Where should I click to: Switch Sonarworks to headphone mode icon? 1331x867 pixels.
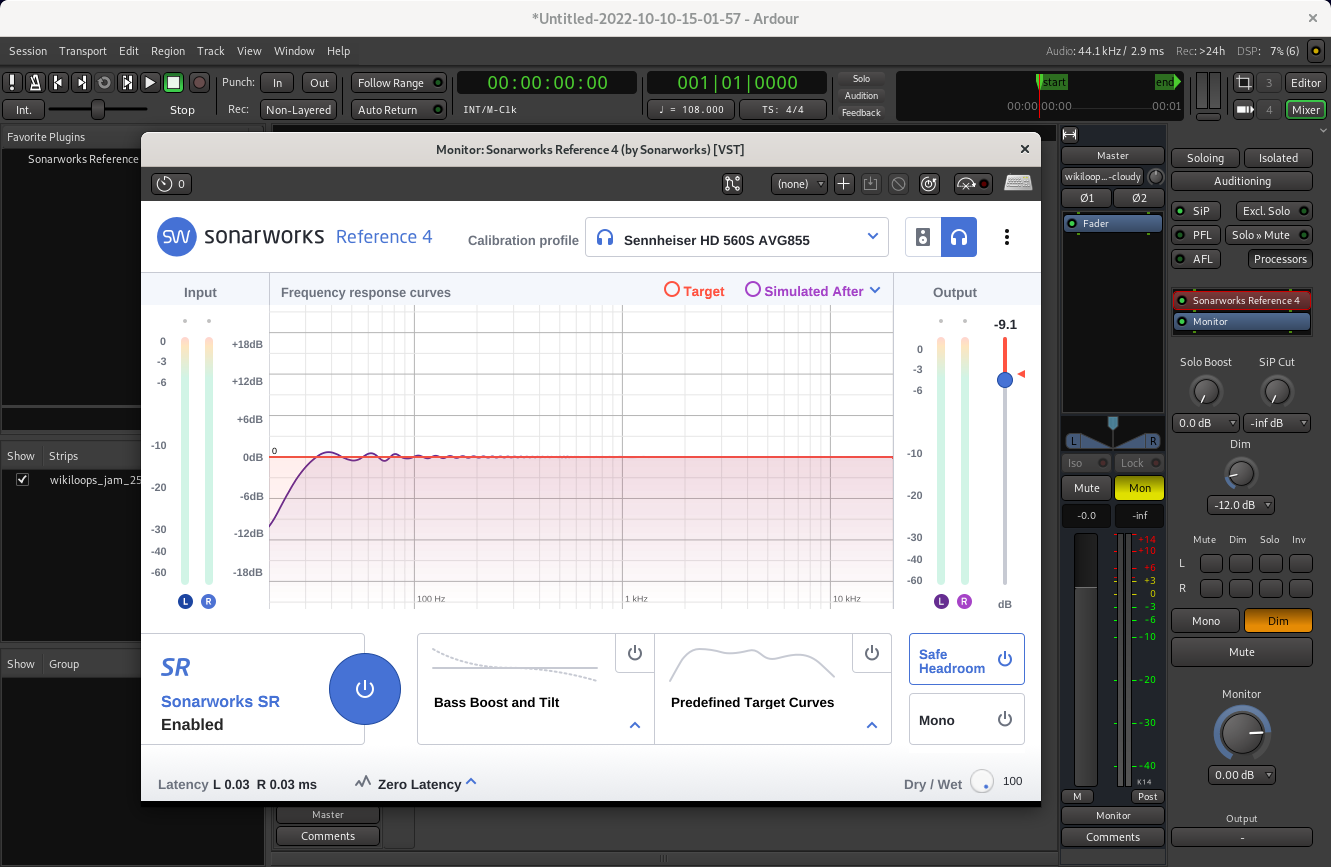coord(959,238)
